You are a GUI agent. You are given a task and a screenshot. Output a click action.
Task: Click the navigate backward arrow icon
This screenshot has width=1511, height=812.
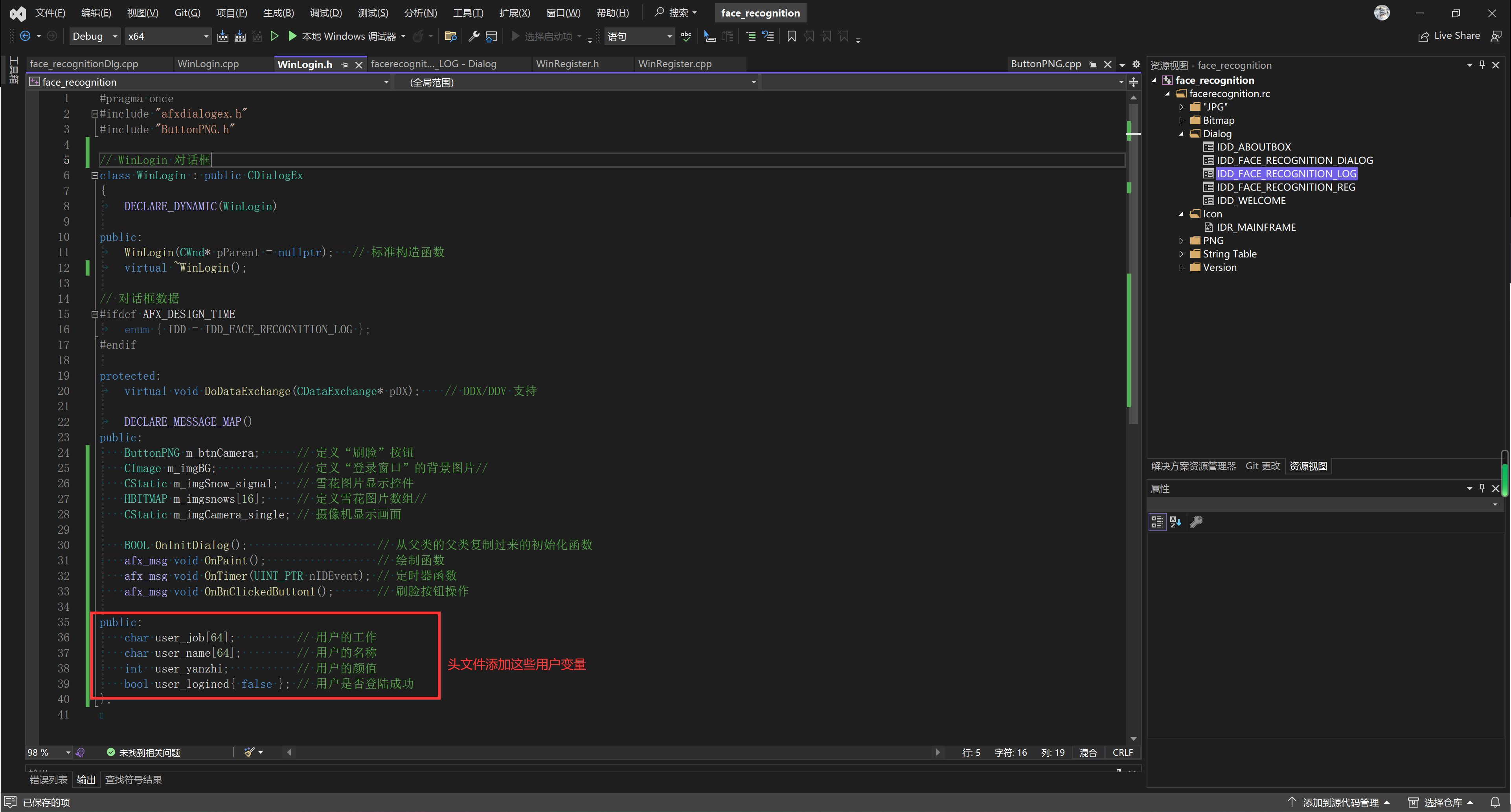tap(25, 37)
